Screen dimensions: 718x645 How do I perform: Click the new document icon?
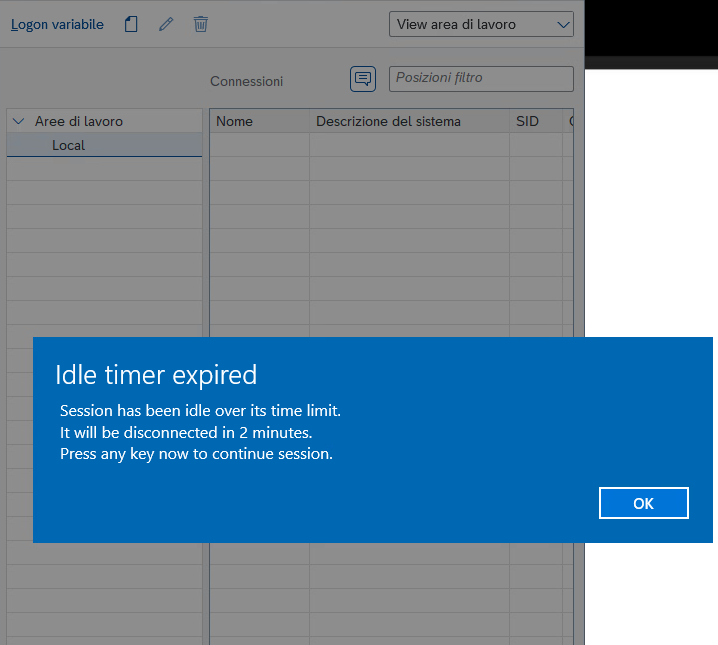(x=131, y=24)
